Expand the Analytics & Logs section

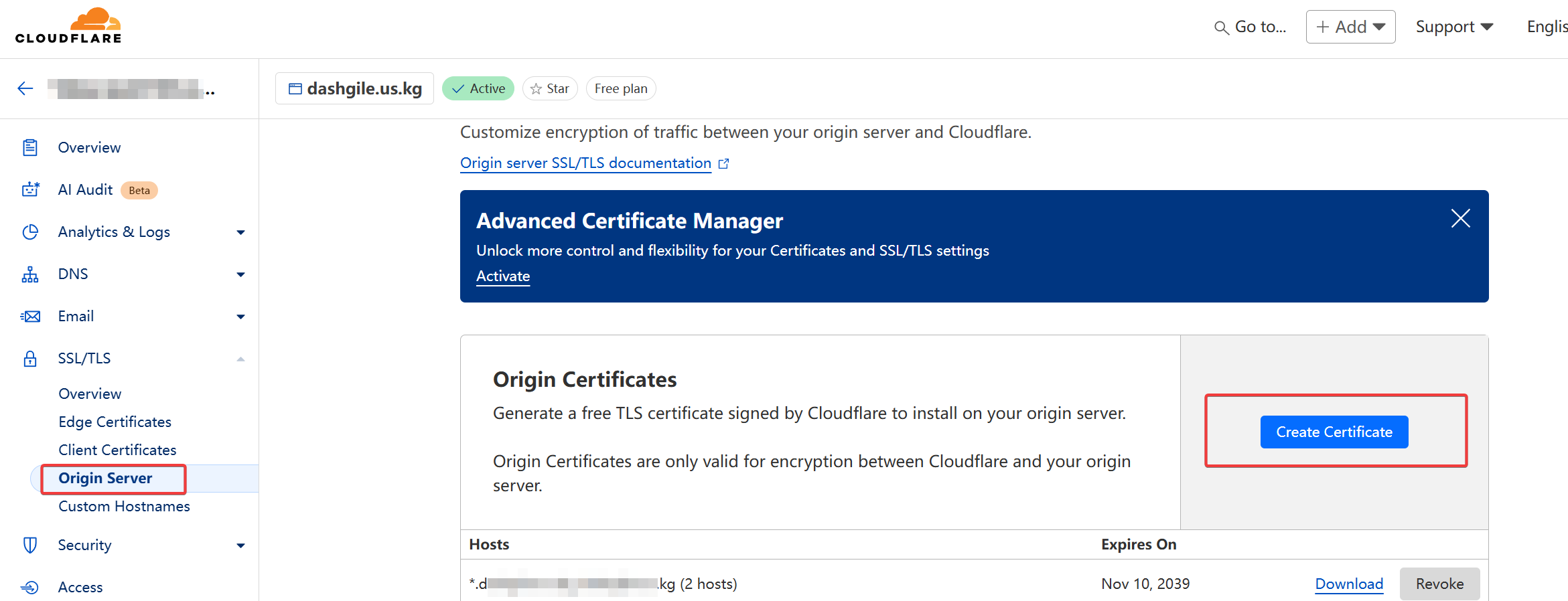(x=240, y=232)
